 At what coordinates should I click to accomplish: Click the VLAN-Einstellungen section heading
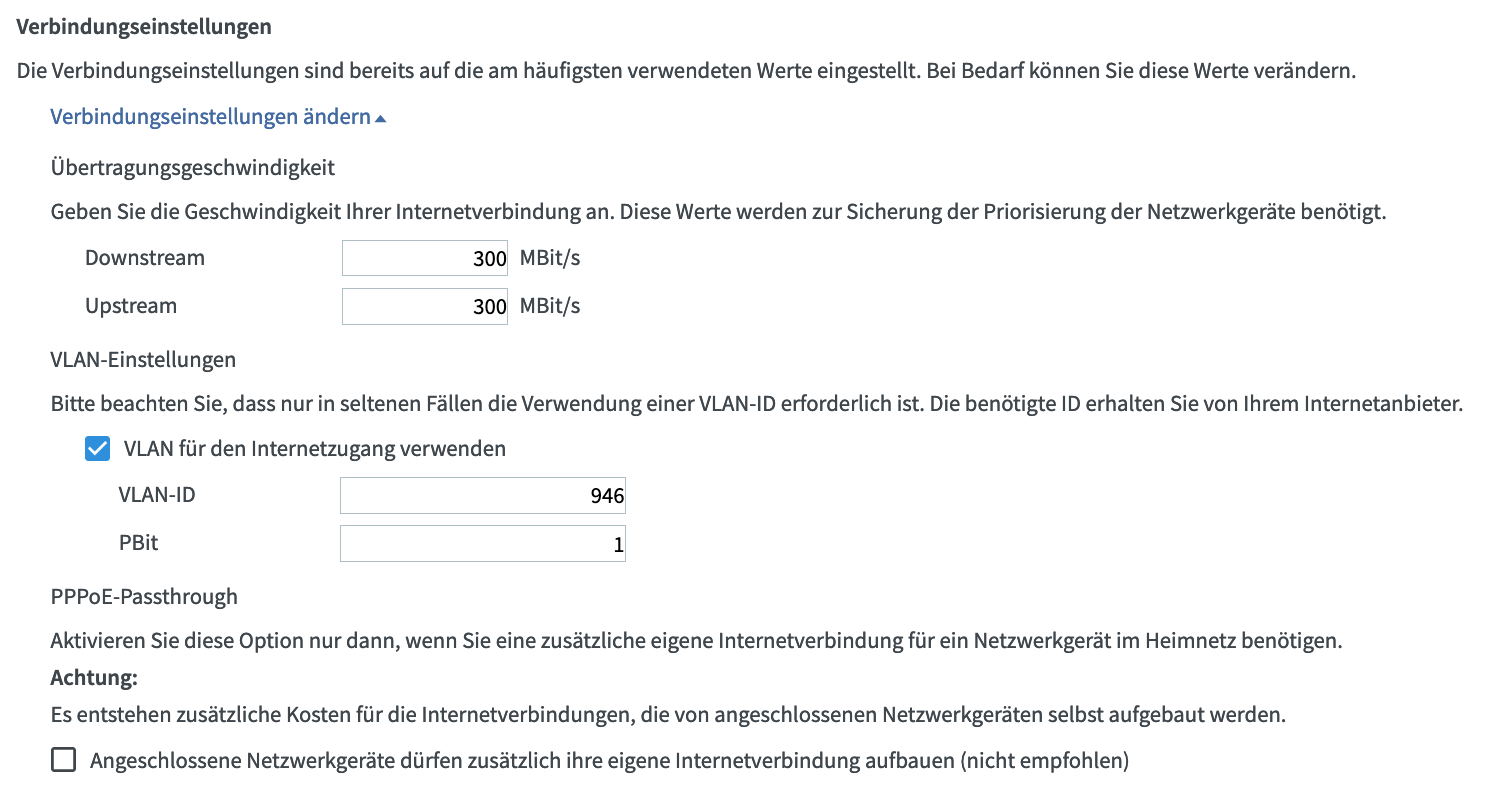(143, 359)
